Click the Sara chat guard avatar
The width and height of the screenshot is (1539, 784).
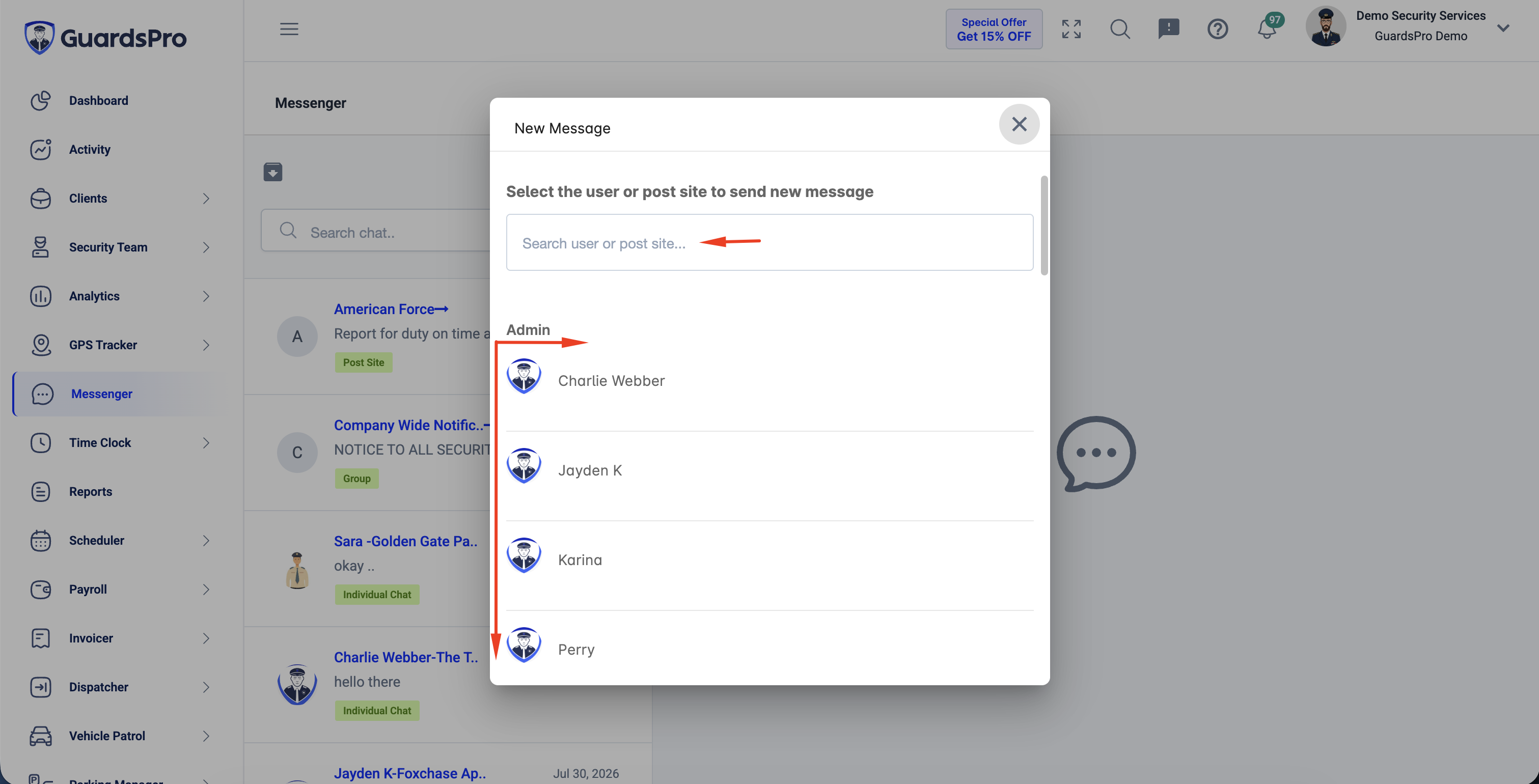(x=297, y=569)
